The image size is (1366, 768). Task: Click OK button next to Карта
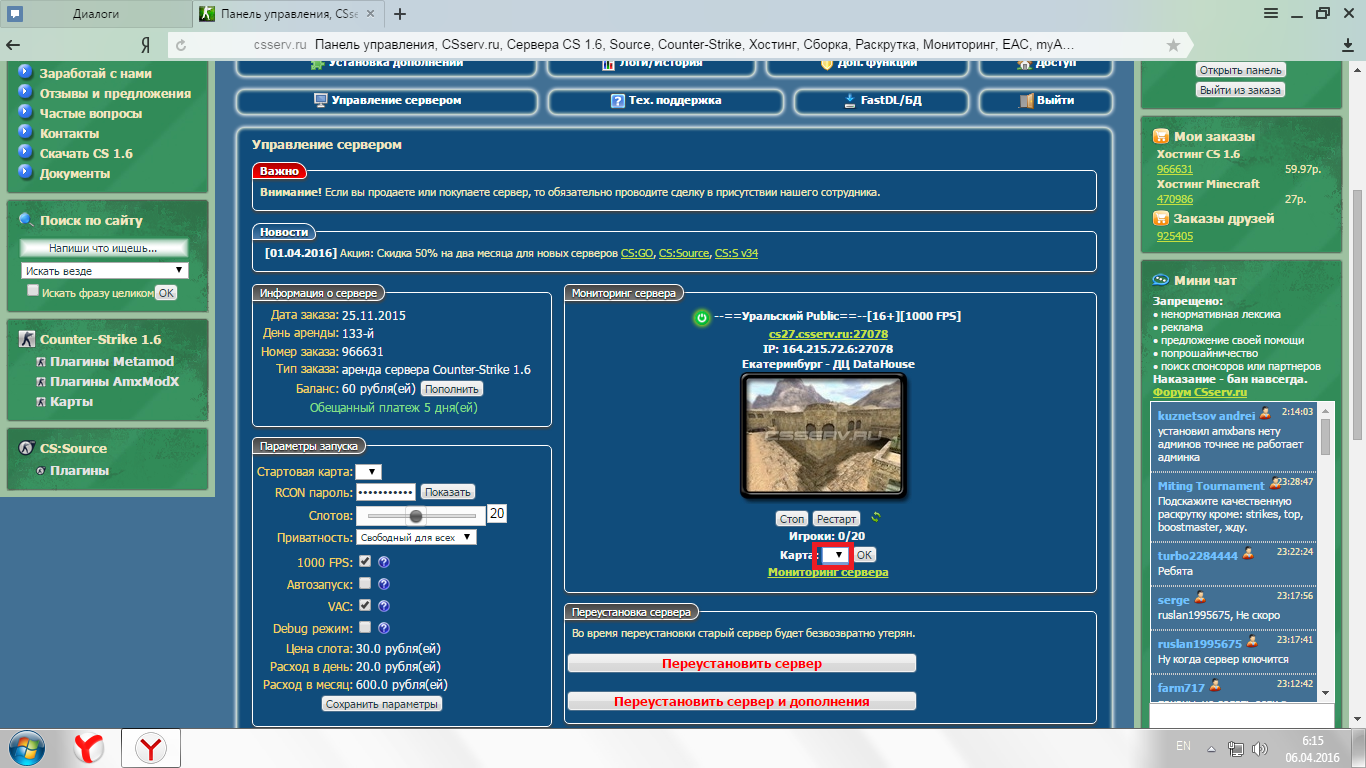865,555
